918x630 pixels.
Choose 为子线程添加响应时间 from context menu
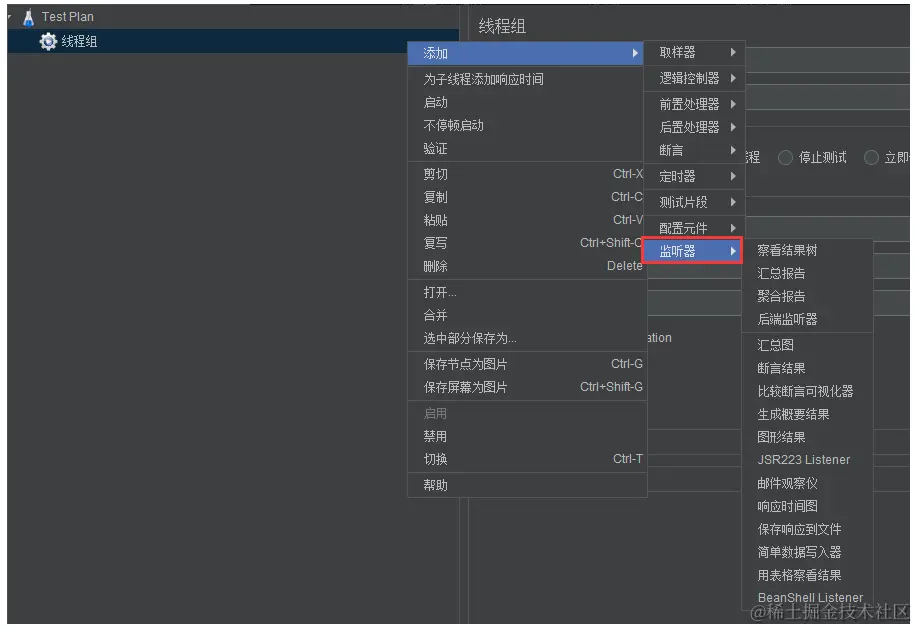pyautogui.click(x=526, y=79)
